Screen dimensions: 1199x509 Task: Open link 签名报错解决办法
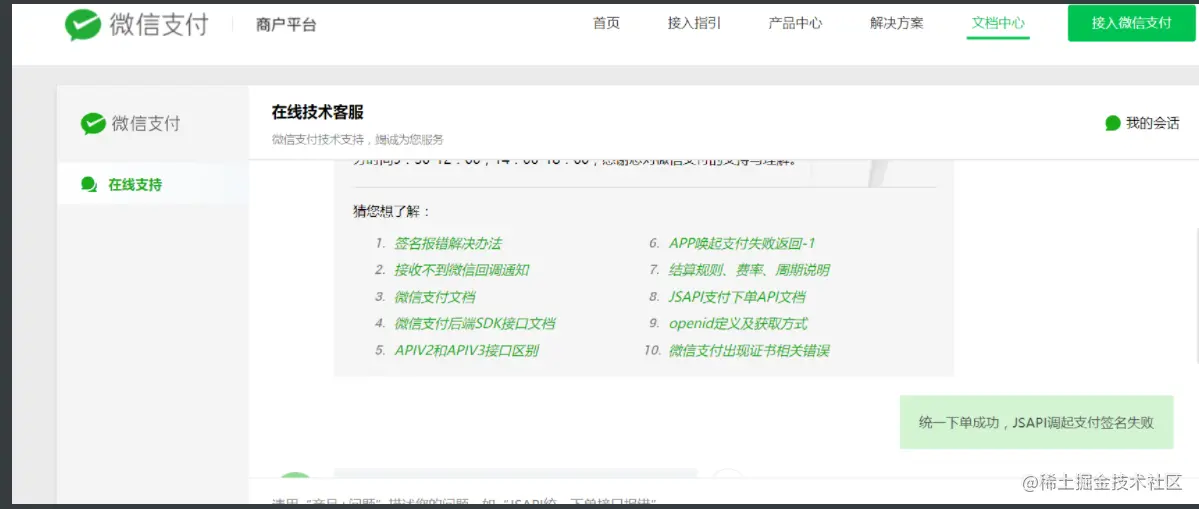[x=448, y=244]
